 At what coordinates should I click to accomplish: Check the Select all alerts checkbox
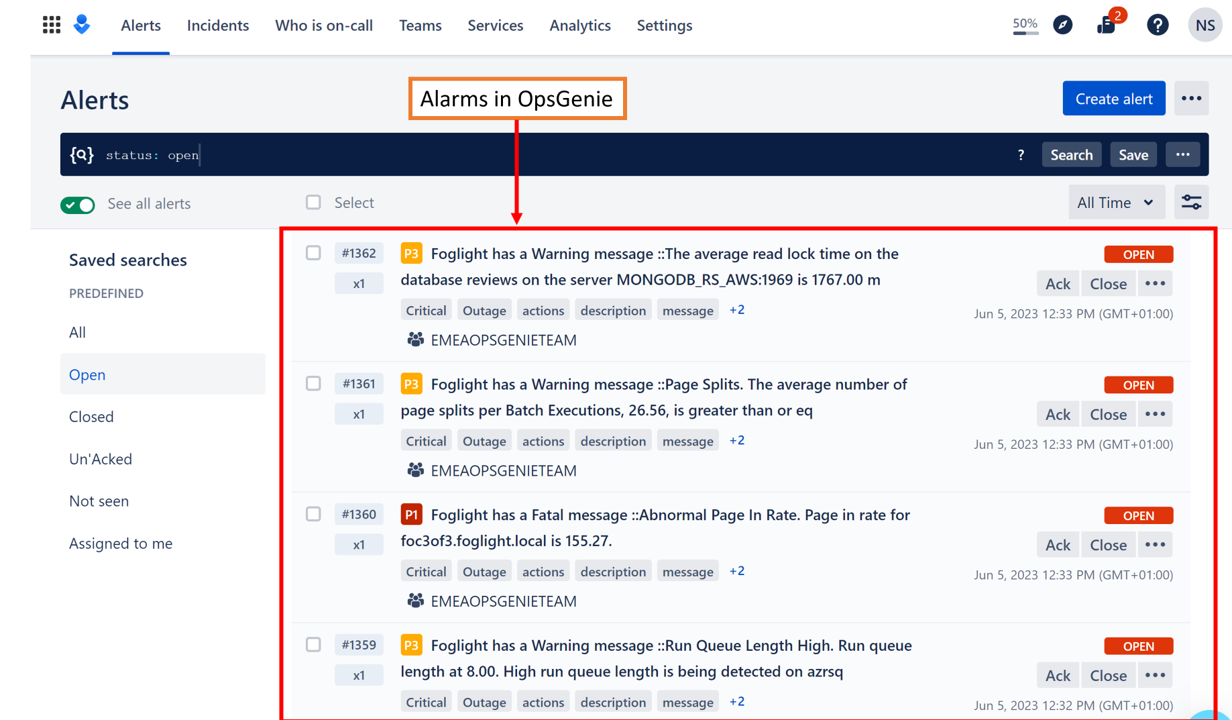314,203
